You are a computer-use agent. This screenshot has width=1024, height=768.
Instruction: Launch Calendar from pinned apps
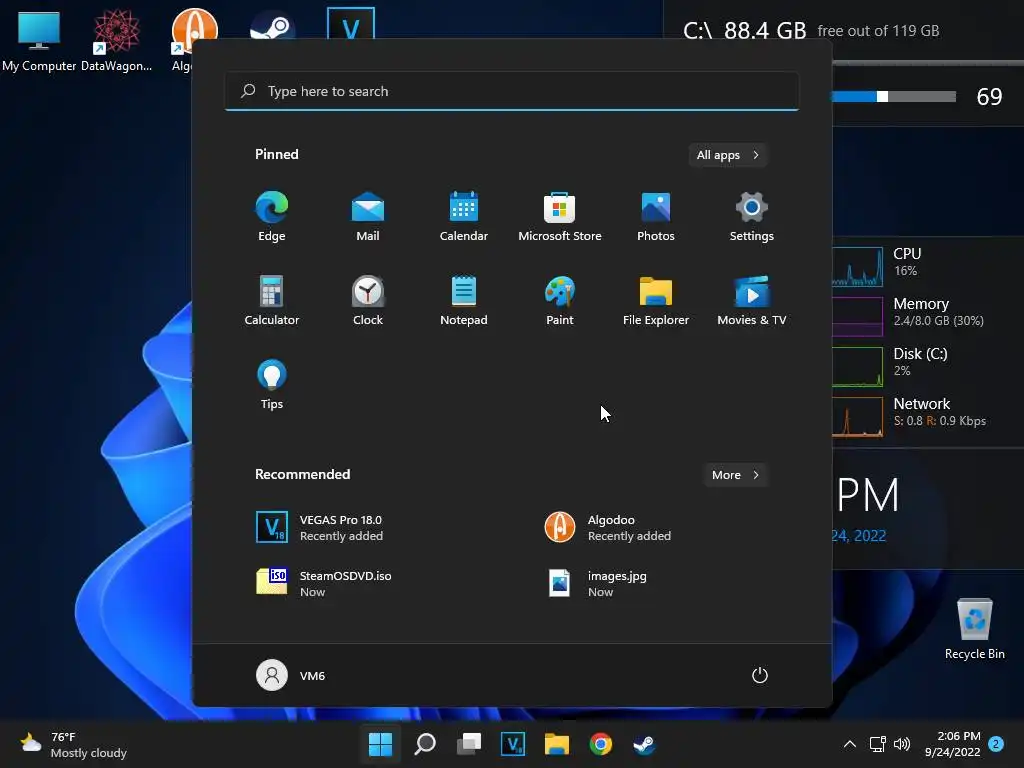point(464,217)
